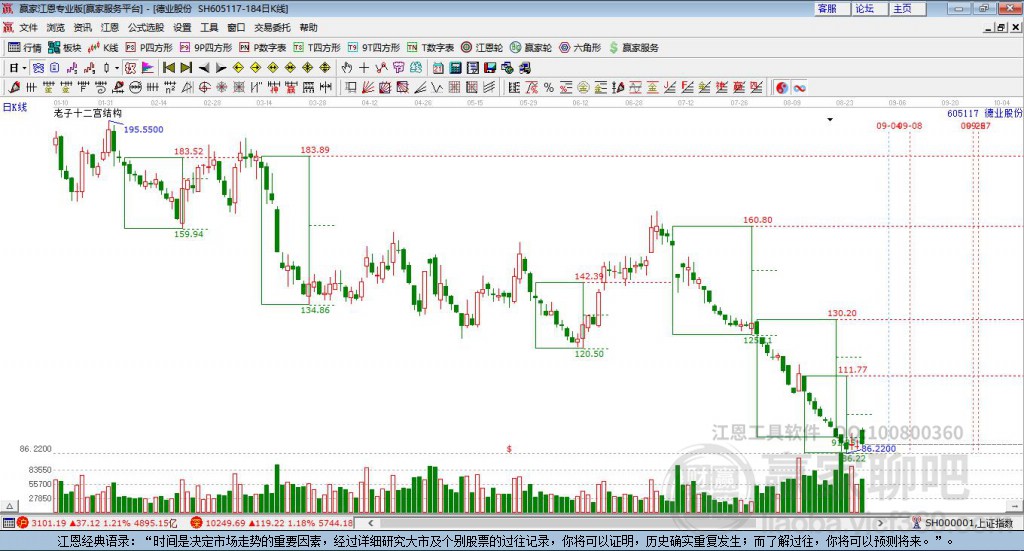This screenshot has height=551, width=1024.
Task: Step chart right with the black right arrow
Action: tap(221, 68)
